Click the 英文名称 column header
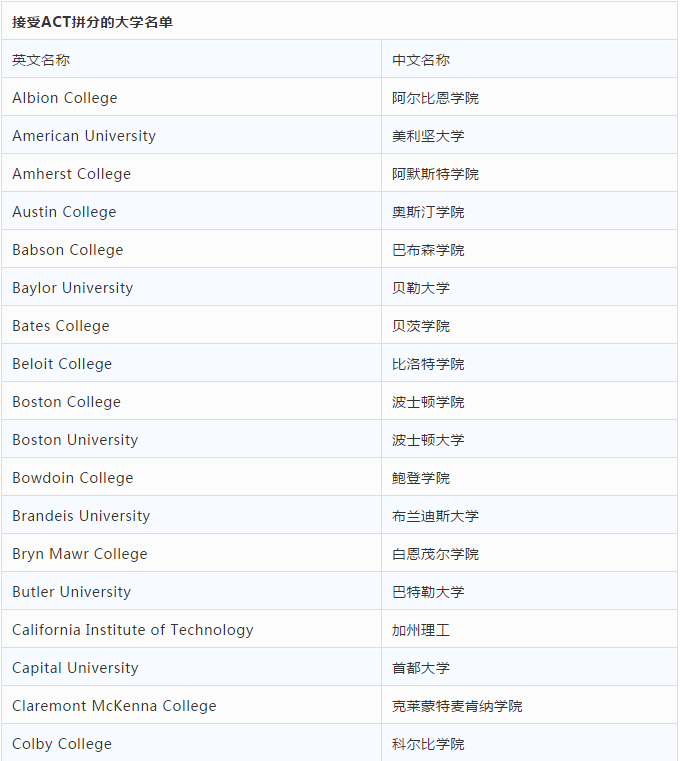The image size is (680, 761). pyautogui.click(x=41, y=60)
